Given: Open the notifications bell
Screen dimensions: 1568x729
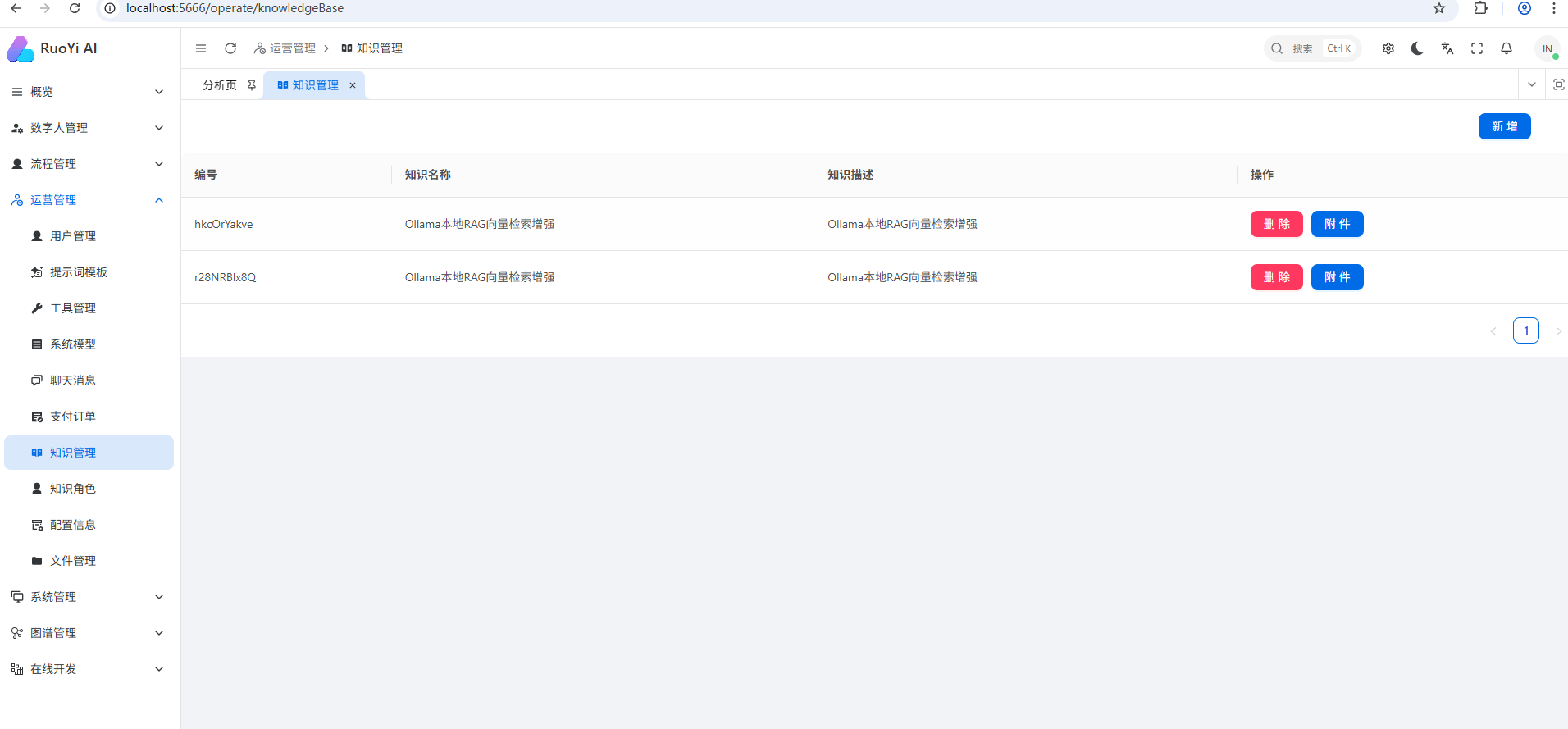Looking at the screenshot, I should coord(1506,48).
